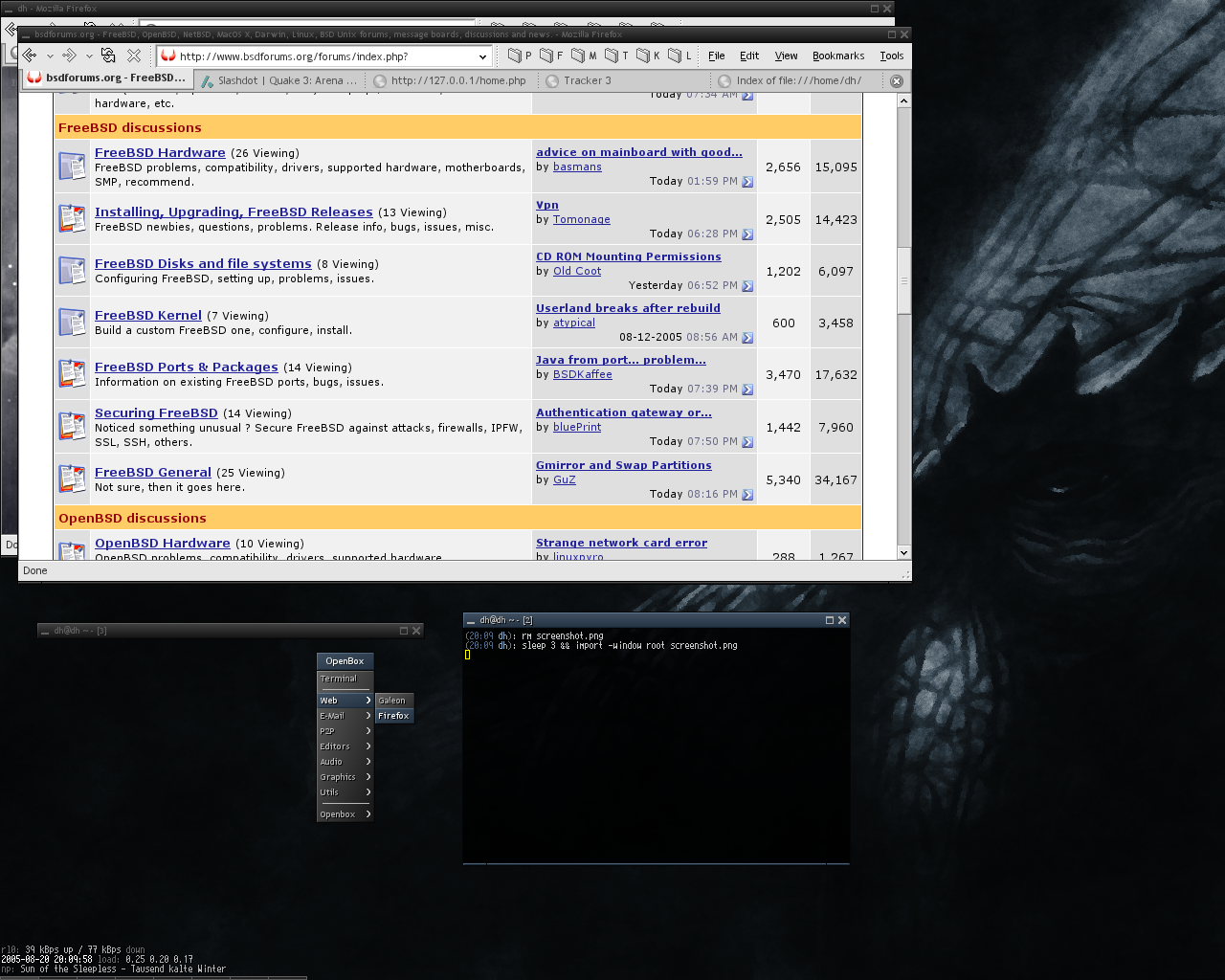Click the browser Back arrow button
Screen dimensions: 1225x980
[30, 56]
